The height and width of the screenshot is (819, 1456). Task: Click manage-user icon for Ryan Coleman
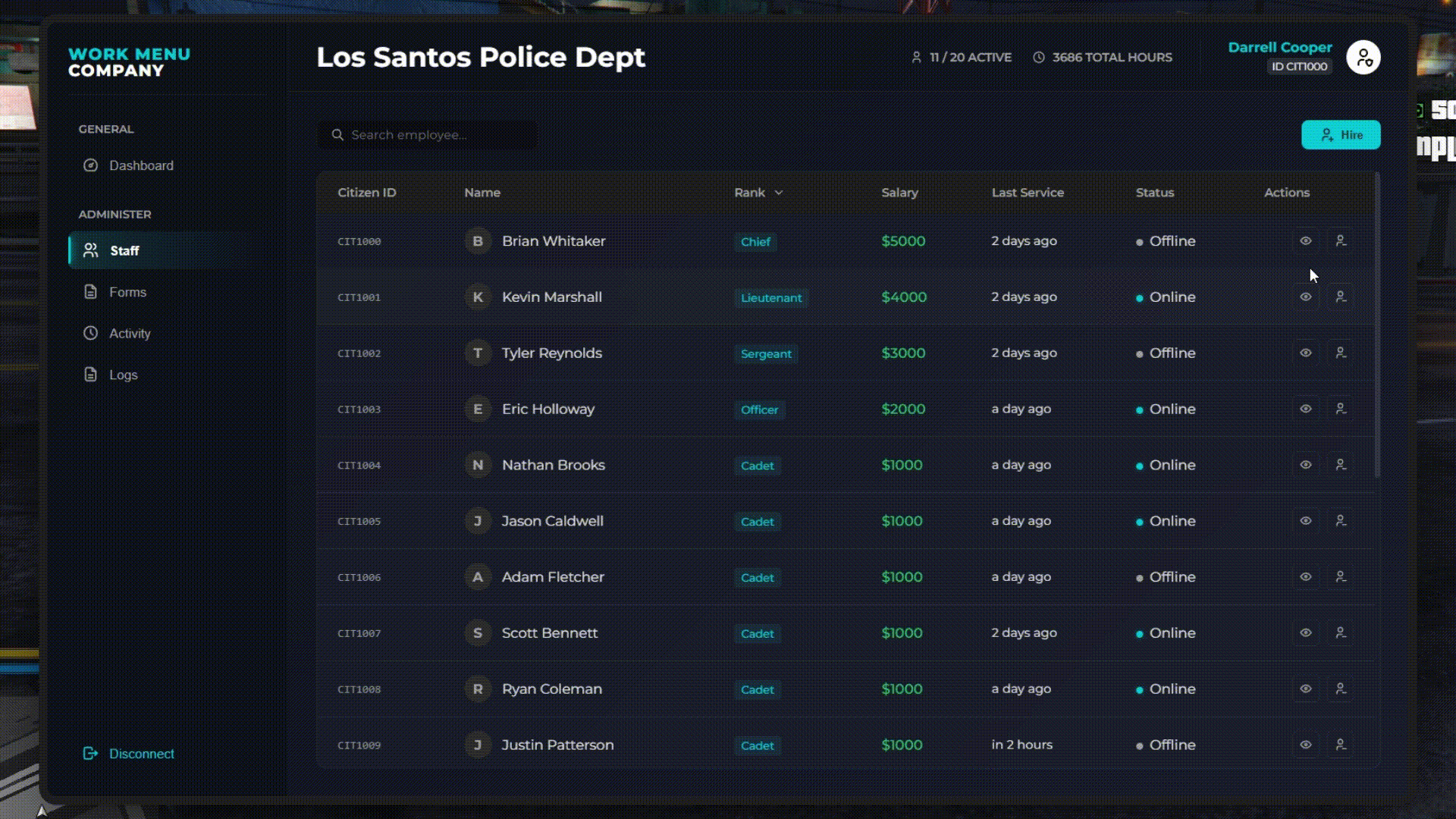coord(1340,689)
